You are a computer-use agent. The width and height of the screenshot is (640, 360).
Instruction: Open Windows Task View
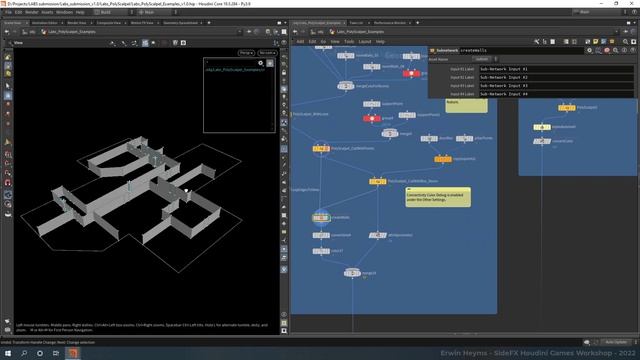(56, 353)
